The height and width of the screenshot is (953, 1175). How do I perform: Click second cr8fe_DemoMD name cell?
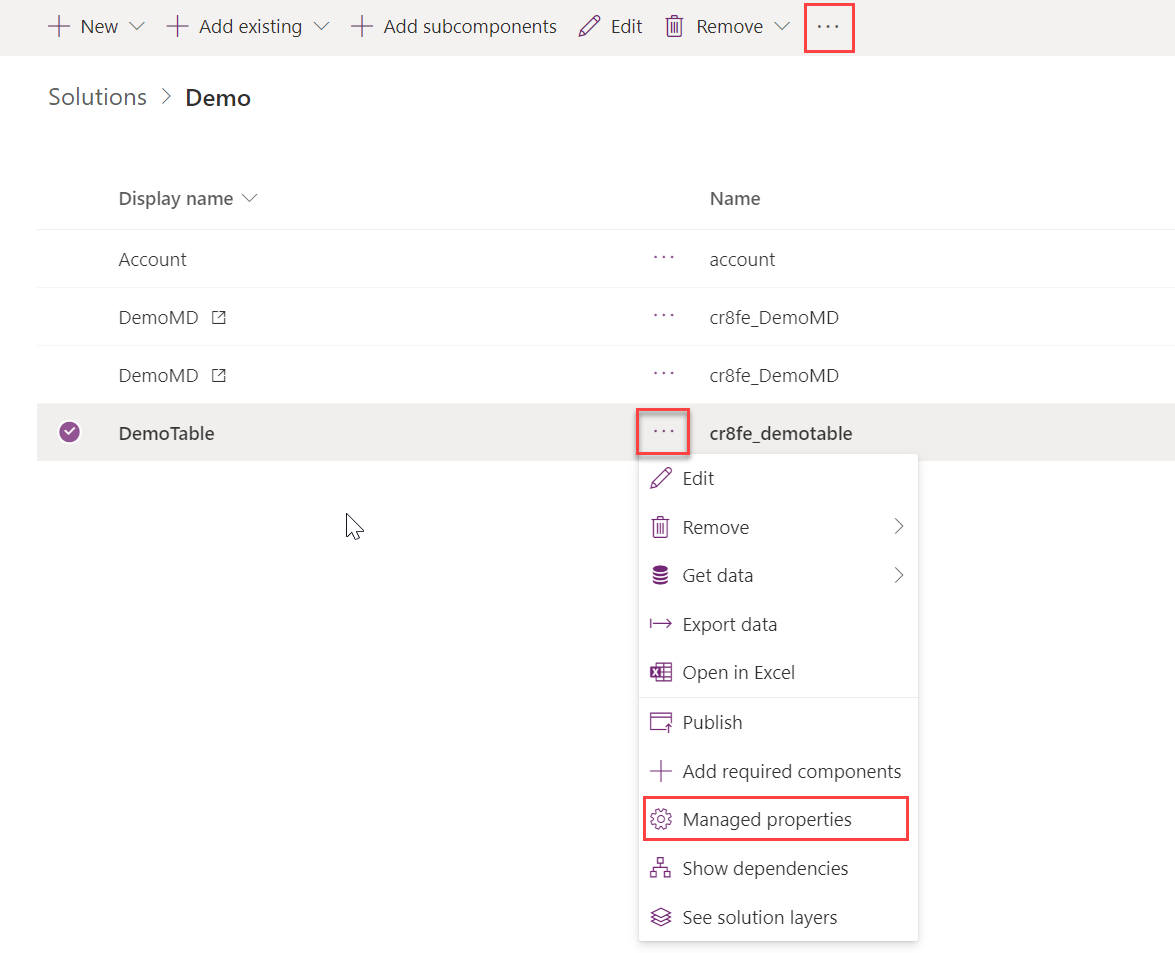point(774,375)
